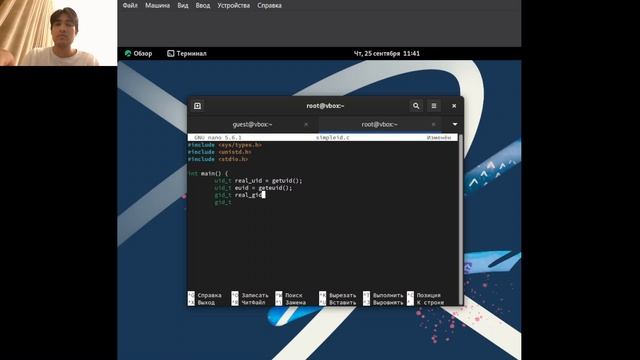This screenshot has height=360, width=640.
Task: Click the terminal vertical scrollbar
Action: click(x=461, y=219)
